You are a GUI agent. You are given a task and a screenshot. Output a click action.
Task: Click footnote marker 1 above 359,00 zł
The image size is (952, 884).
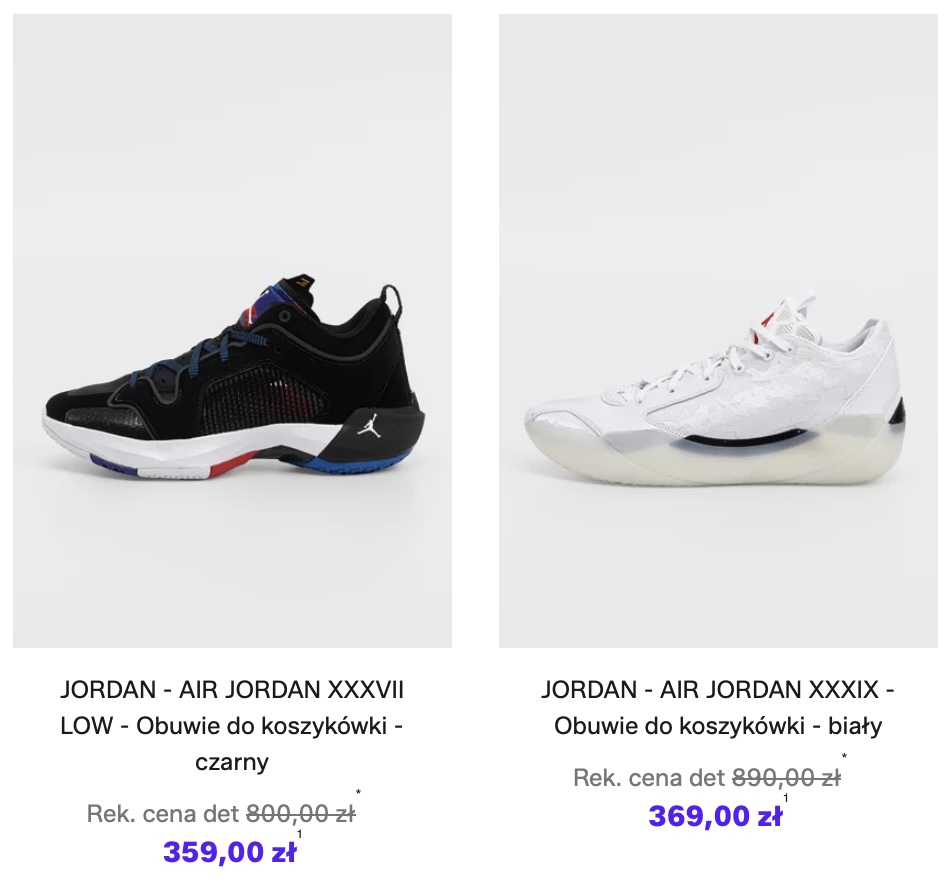click(299, 834)
